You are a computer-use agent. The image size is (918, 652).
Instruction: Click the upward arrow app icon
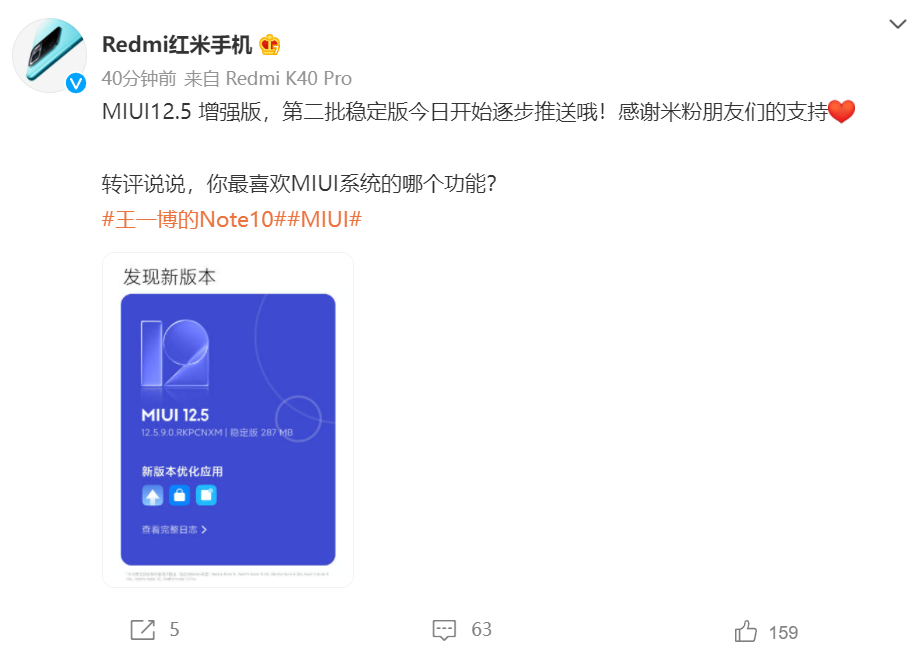pos(153,496)
